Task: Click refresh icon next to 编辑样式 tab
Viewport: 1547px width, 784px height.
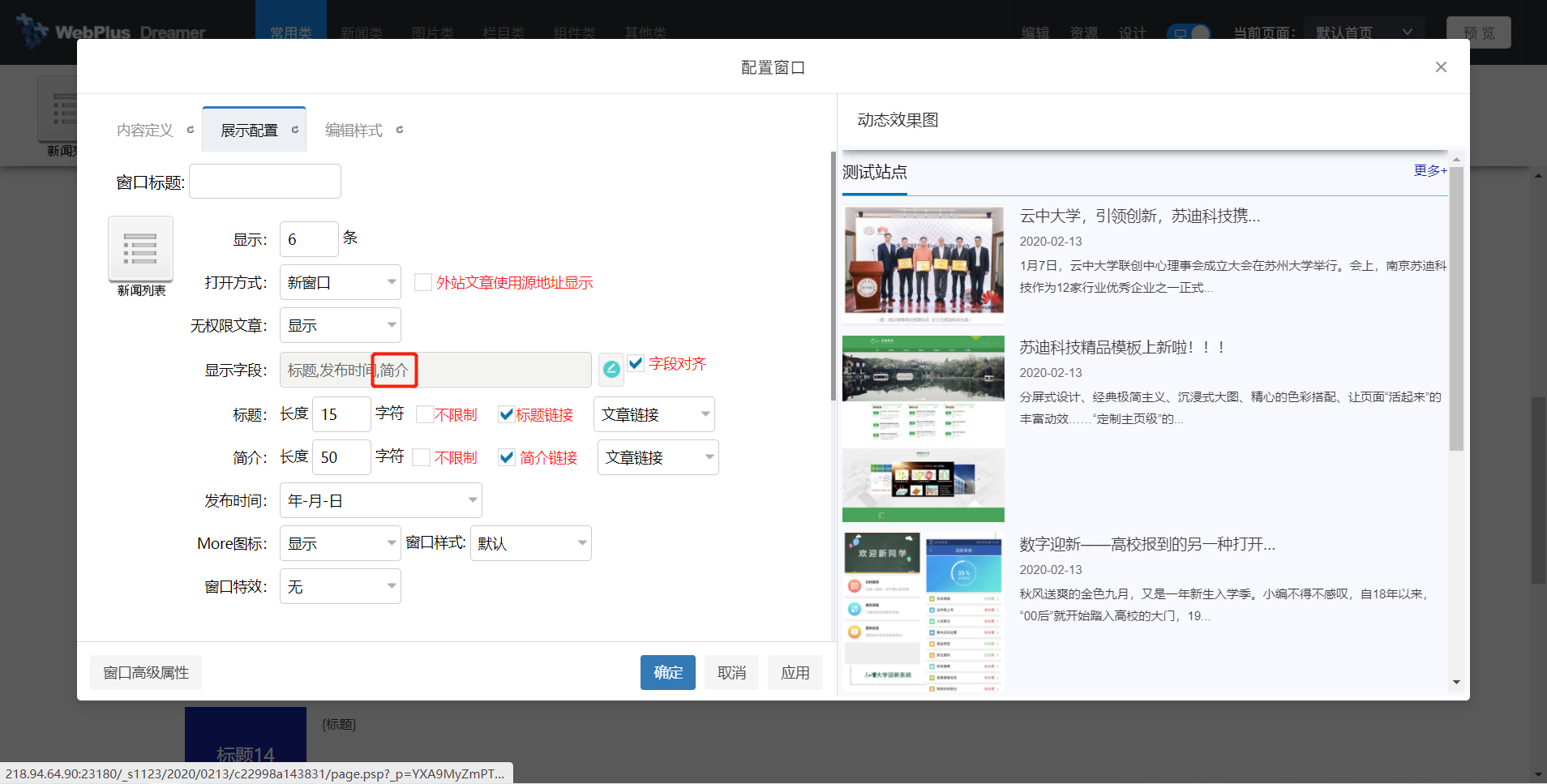Action: click(x=400, y=130)
